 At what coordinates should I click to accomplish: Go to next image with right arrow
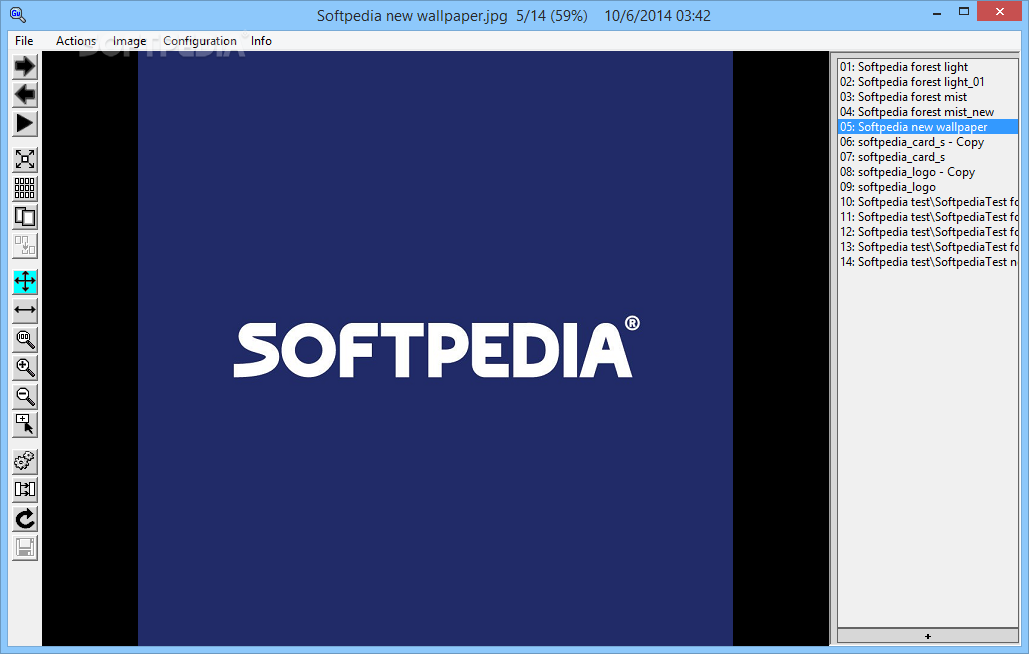click(x=25, y=66)
